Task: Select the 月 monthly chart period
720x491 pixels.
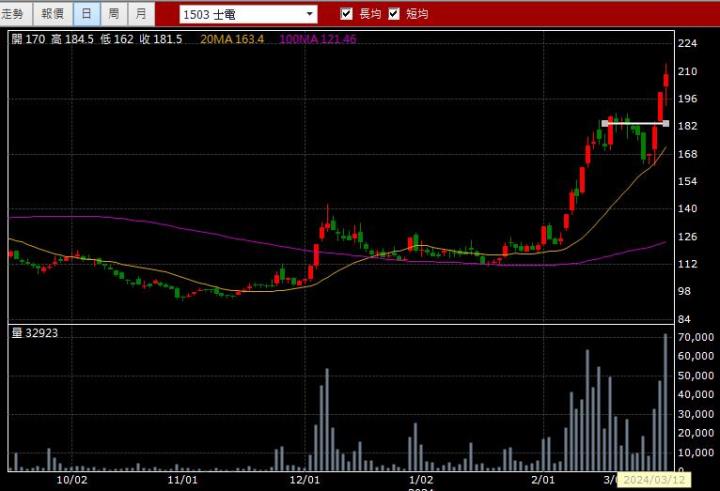Action: tap(141, 14)
